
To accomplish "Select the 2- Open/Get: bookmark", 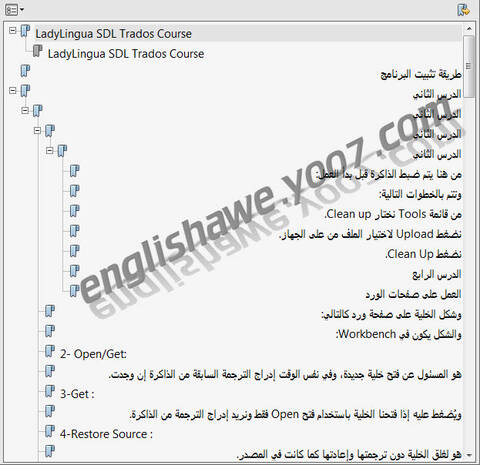I will 93,354.
